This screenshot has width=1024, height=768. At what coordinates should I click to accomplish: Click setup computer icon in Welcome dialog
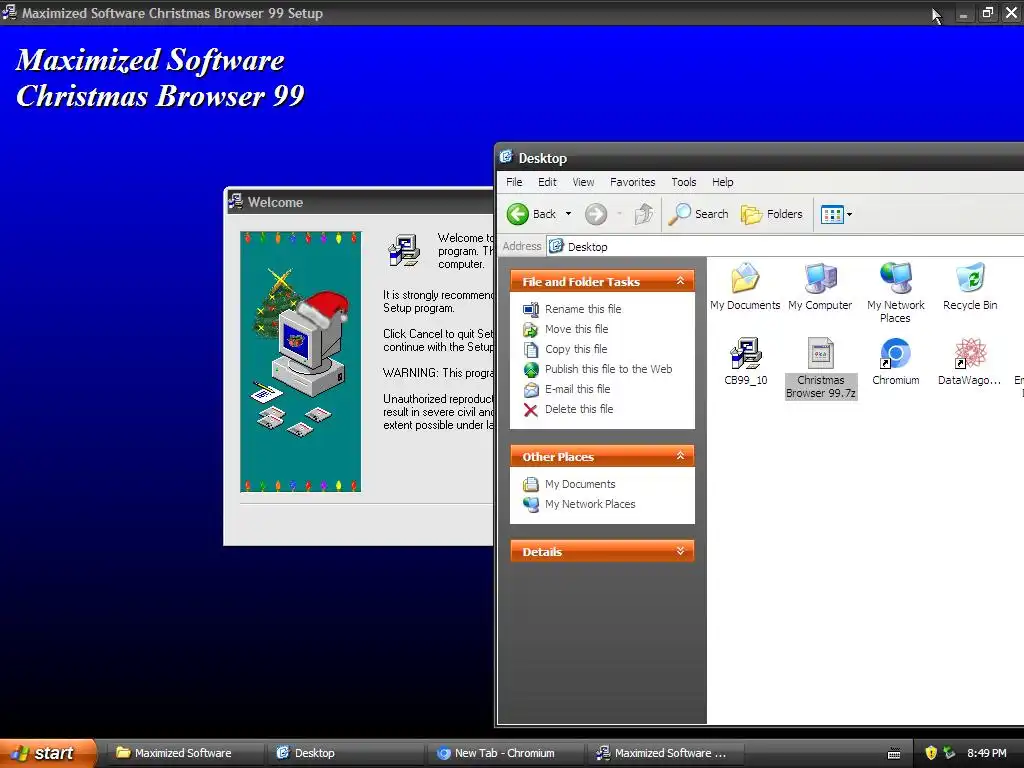pos(404,250)
